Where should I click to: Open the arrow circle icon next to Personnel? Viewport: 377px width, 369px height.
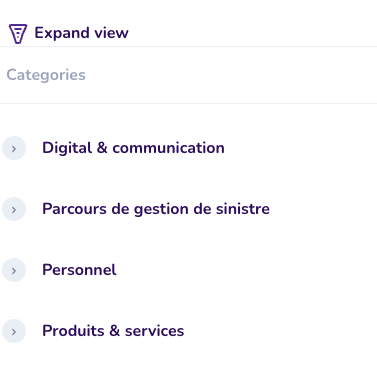click(14, 270)
